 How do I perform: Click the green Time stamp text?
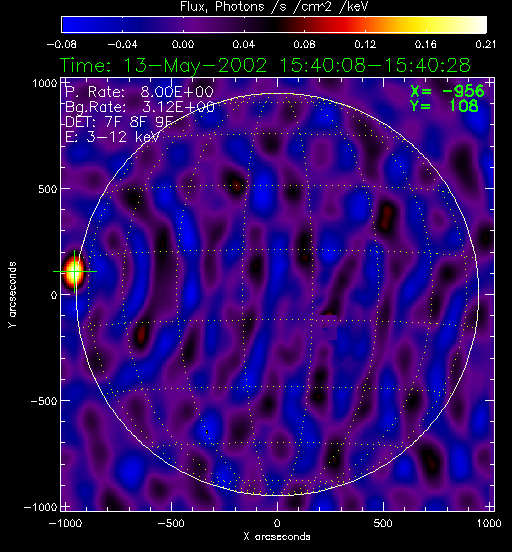click(x=265, y=65)
